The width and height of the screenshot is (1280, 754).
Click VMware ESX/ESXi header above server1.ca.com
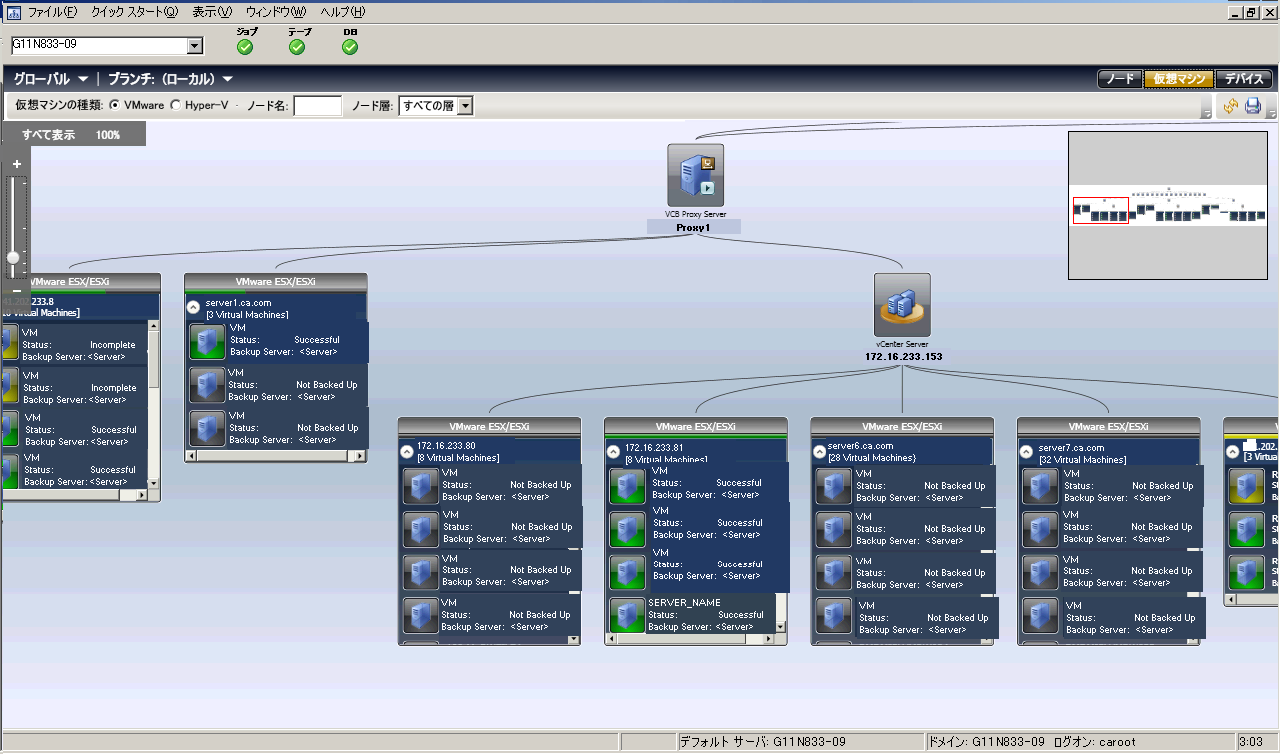275,282
